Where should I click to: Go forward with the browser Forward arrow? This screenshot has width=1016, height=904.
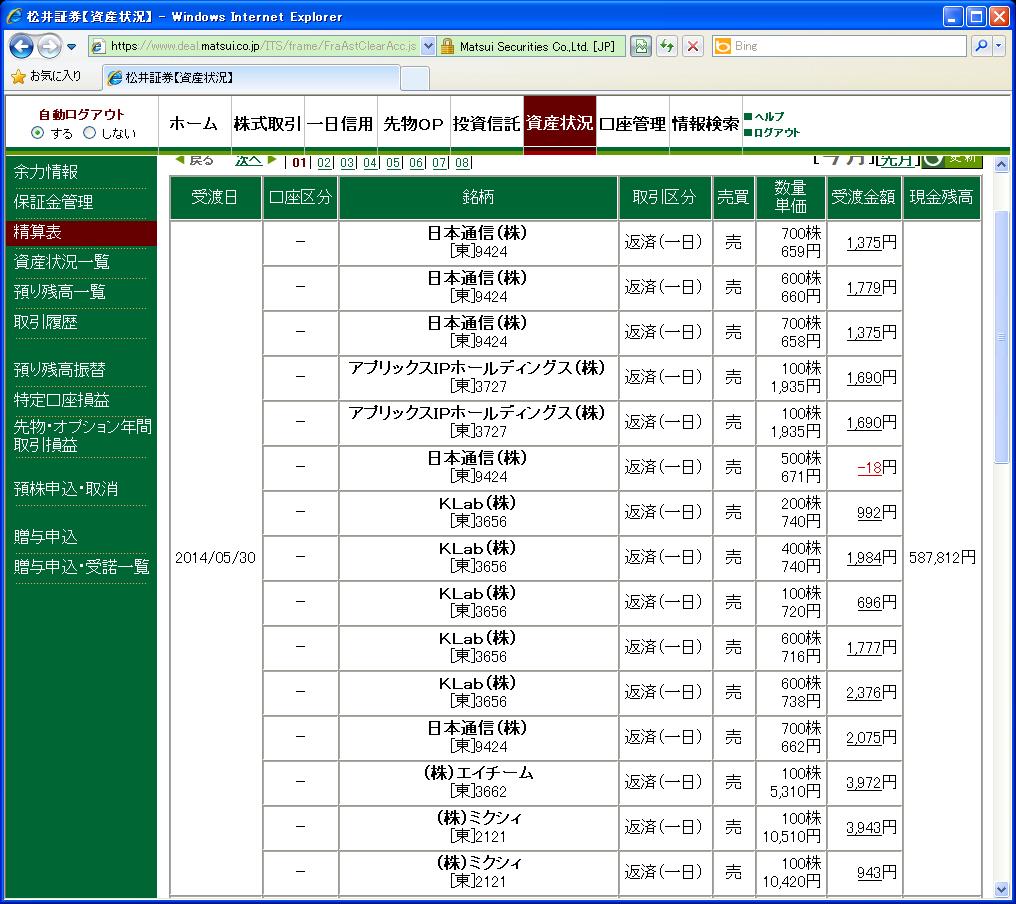(49, 46)
